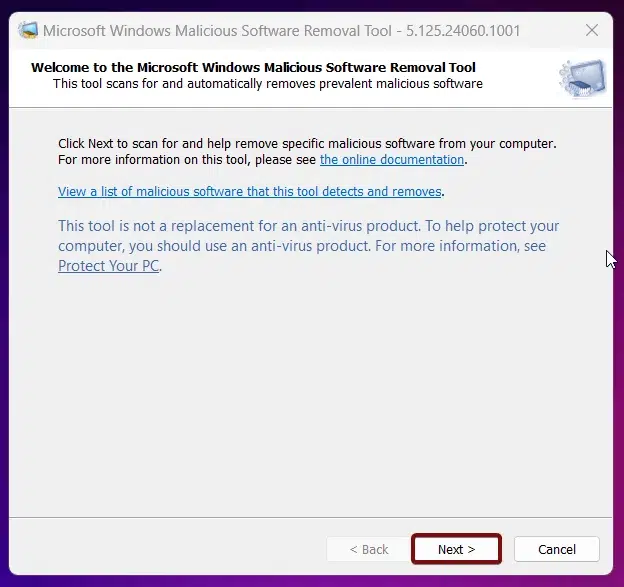Close the Removal Tool window with X

[x=592, y=30]
